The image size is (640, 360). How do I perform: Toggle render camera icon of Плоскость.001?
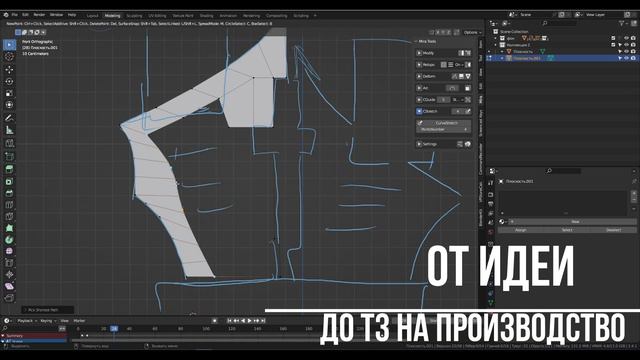pos(633,58)
